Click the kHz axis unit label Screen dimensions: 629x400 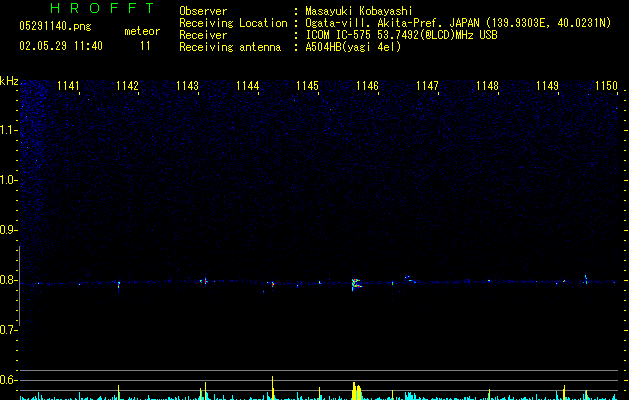(9, 81)
